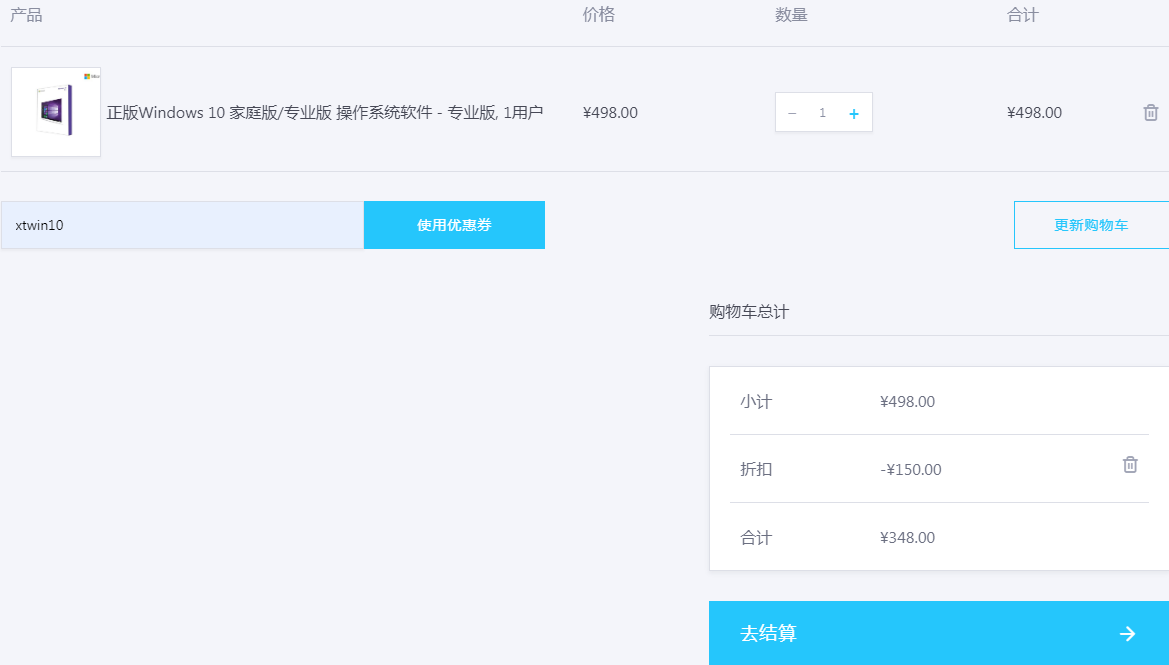Screen dimensions: 1169x665
Task: Select the 数量 column header
Action: click(x=791, y=15)
